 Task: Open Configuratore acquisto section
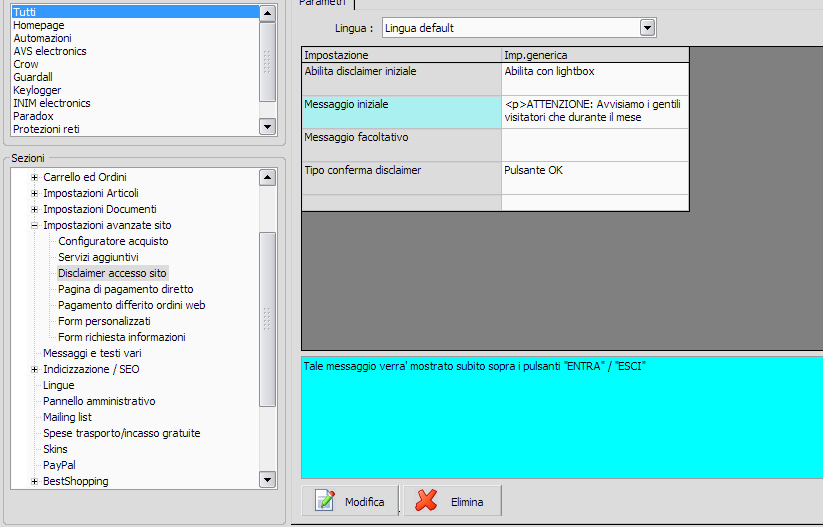pos(113,241)
